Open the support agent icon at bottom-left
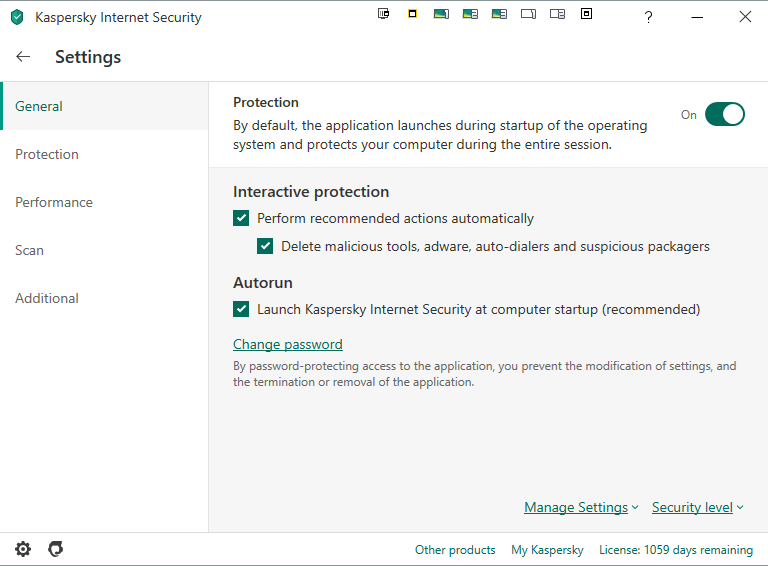Screen dimensions: 768x566 [x=56, y=549]
